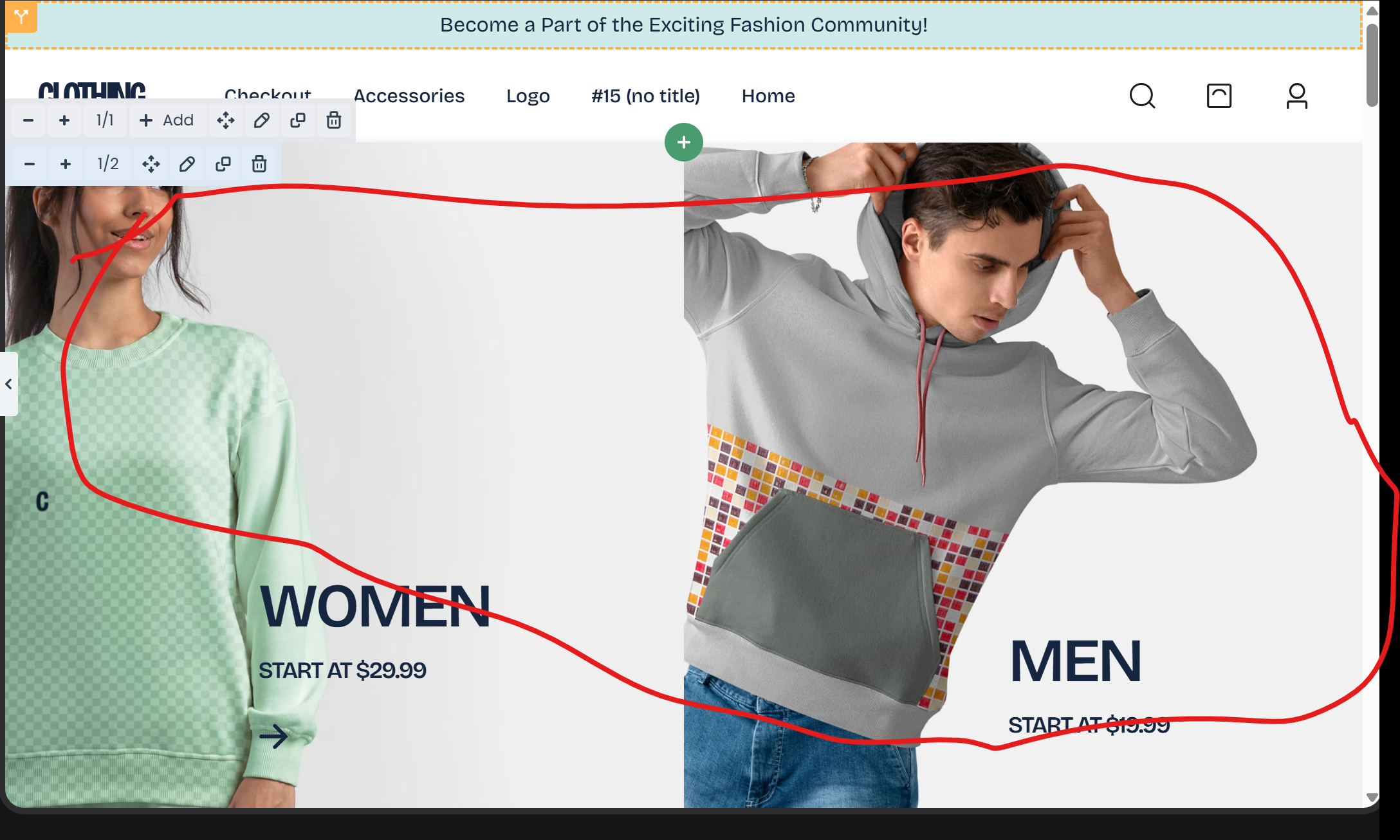Click the + Add button in the 1/1 toolbar
The image size is (1400, 840).
coord(167,120)
